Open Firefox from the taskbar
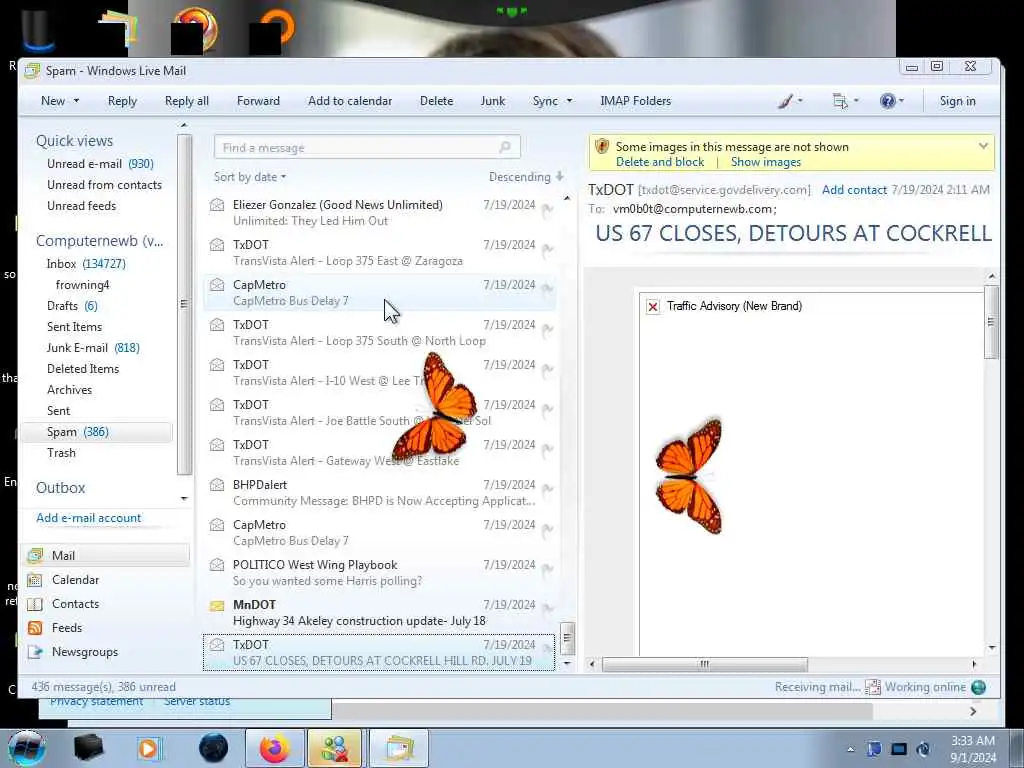1024x768 pixels. (275, 748)
